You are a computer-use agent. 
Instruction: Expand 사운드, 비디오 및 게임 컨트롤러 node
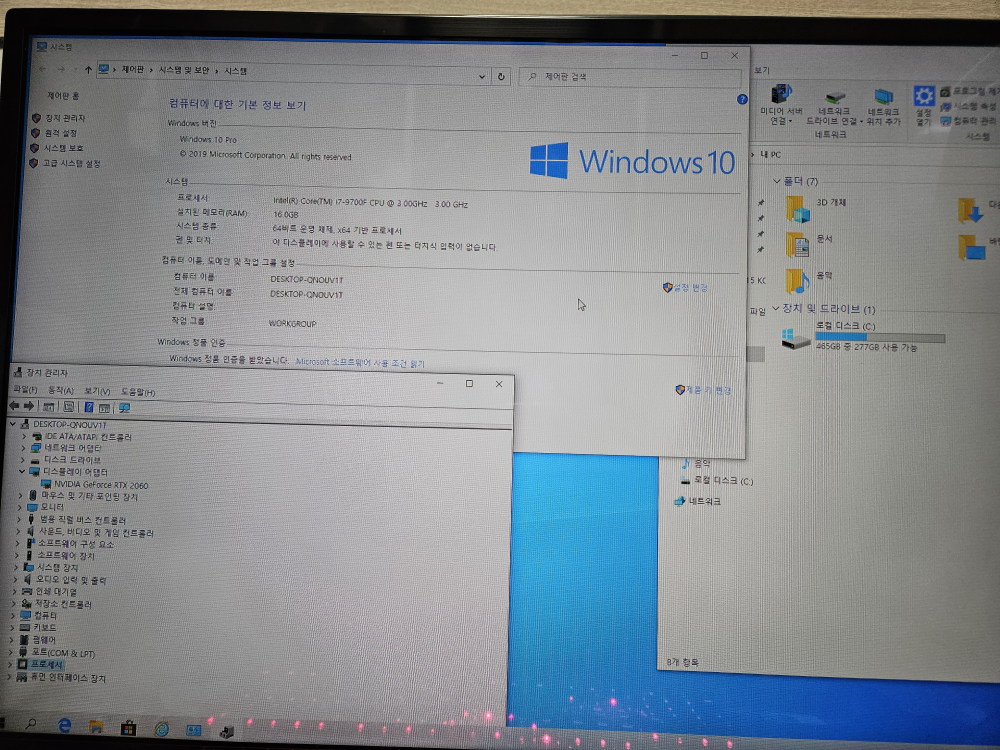click(x=18, y=531)
